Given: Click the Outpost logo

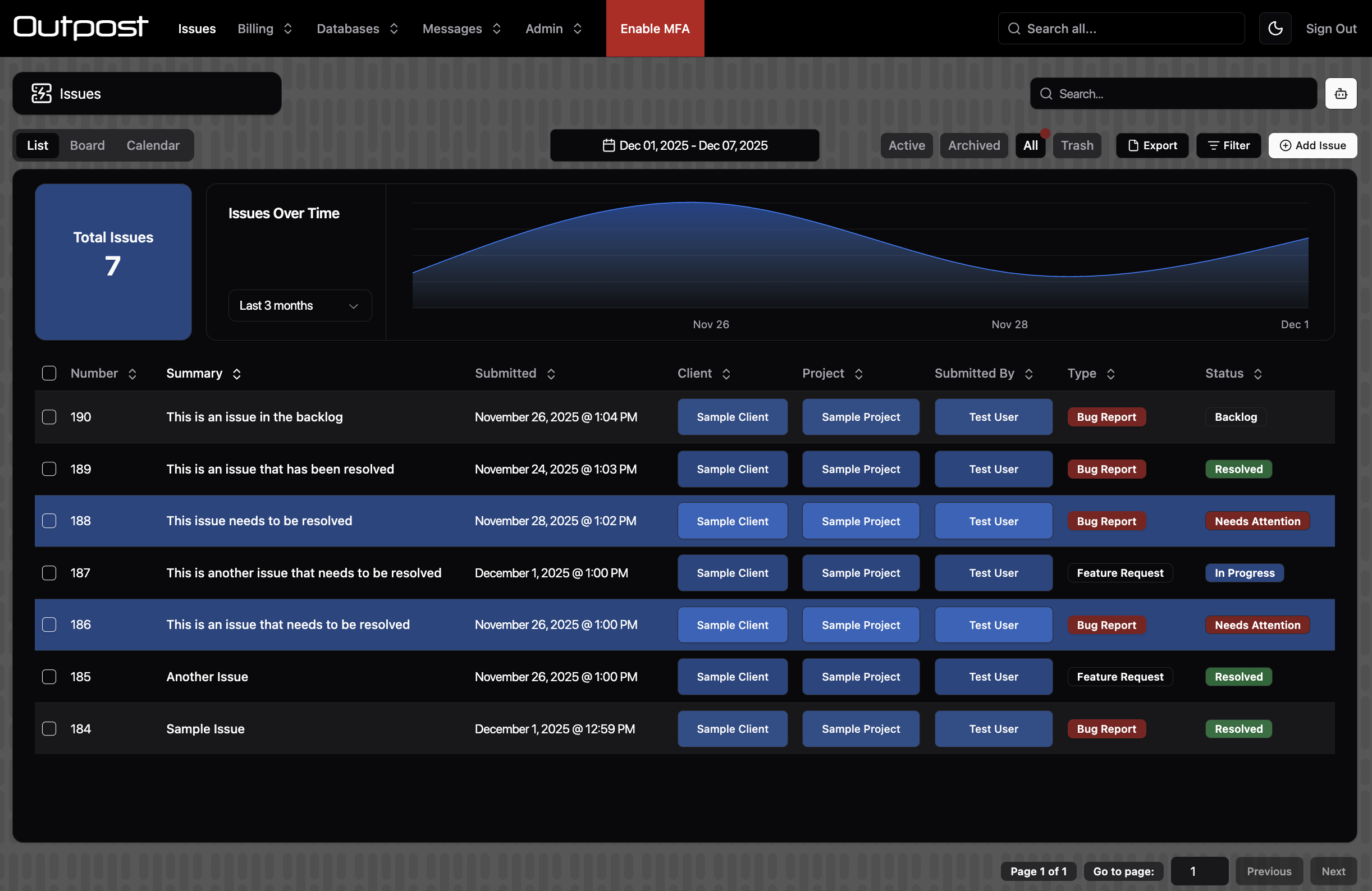Looking at the screenshot, I should click(x=81, y=27).
